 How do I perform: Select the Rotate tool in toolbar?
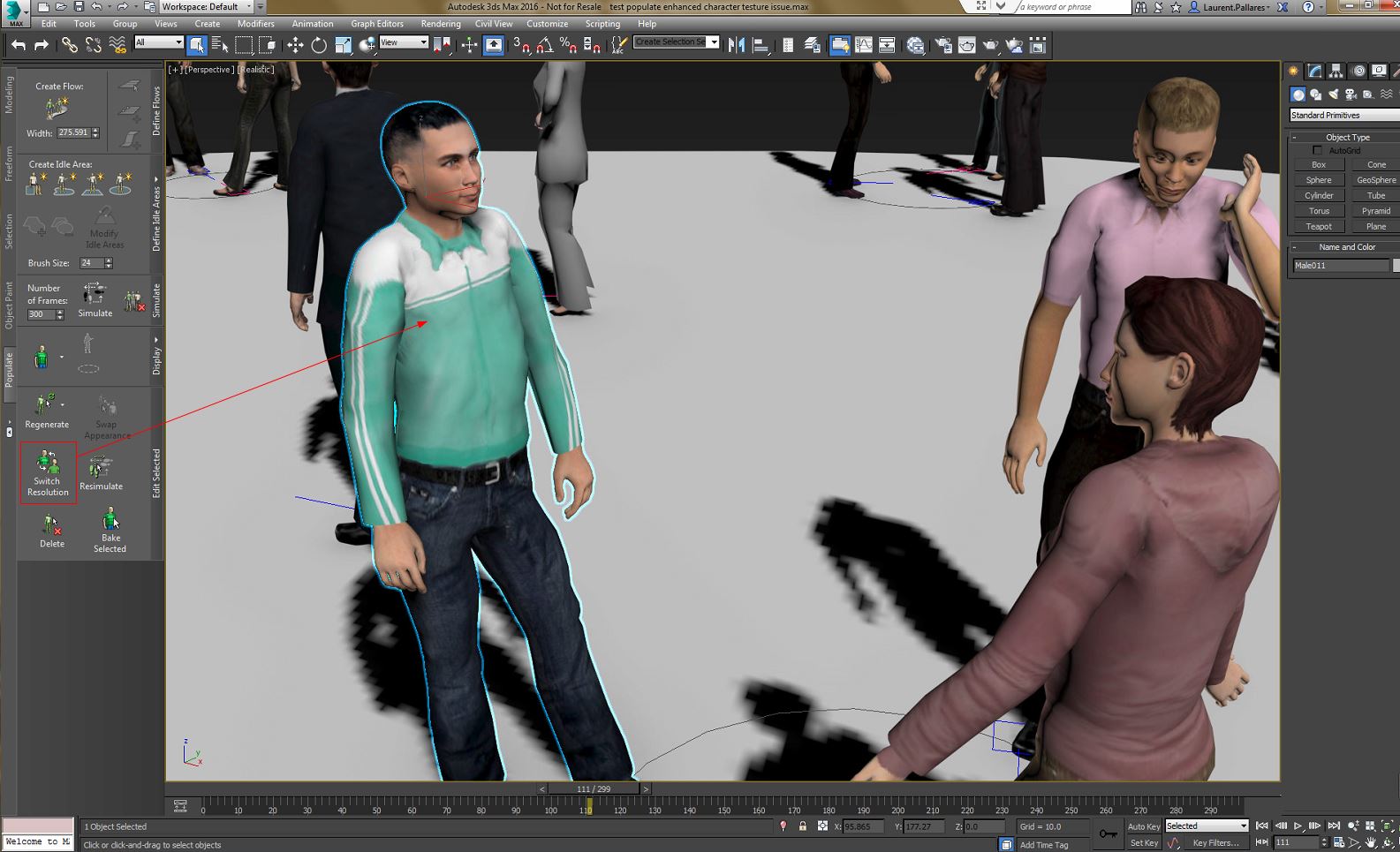[x=319, y=45]
